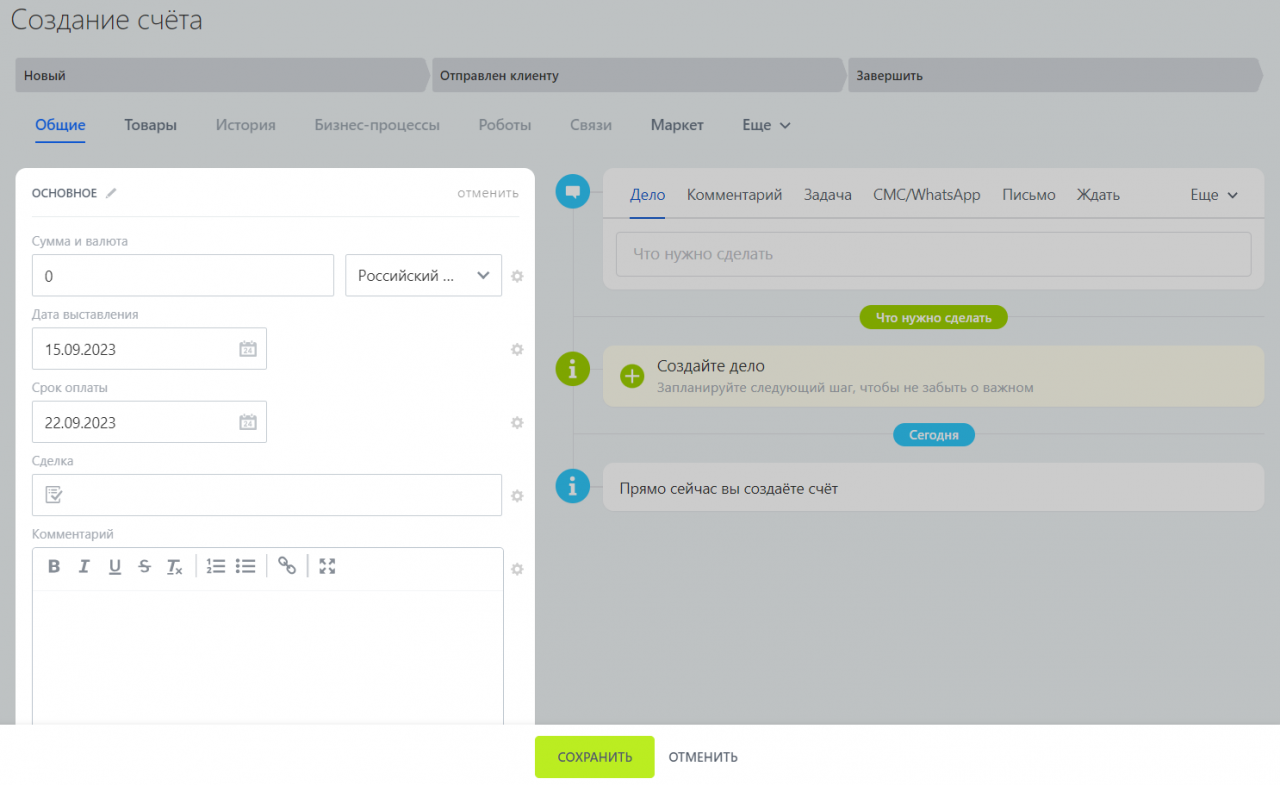Click the Дата выставления date field
1280x785 pixels.
click(149, 349)
